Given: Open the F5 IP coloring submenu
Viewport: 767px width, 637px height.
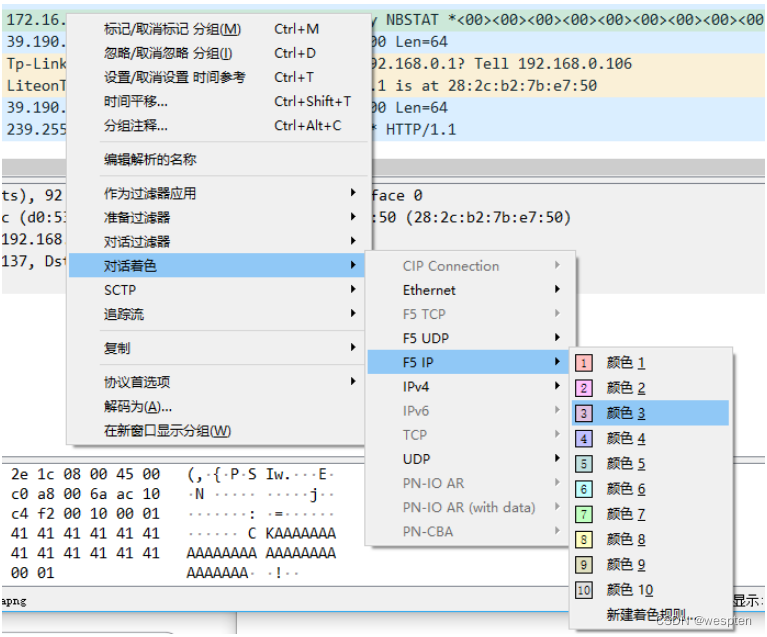Looking at the screenshot, I should tap(468, 362).
